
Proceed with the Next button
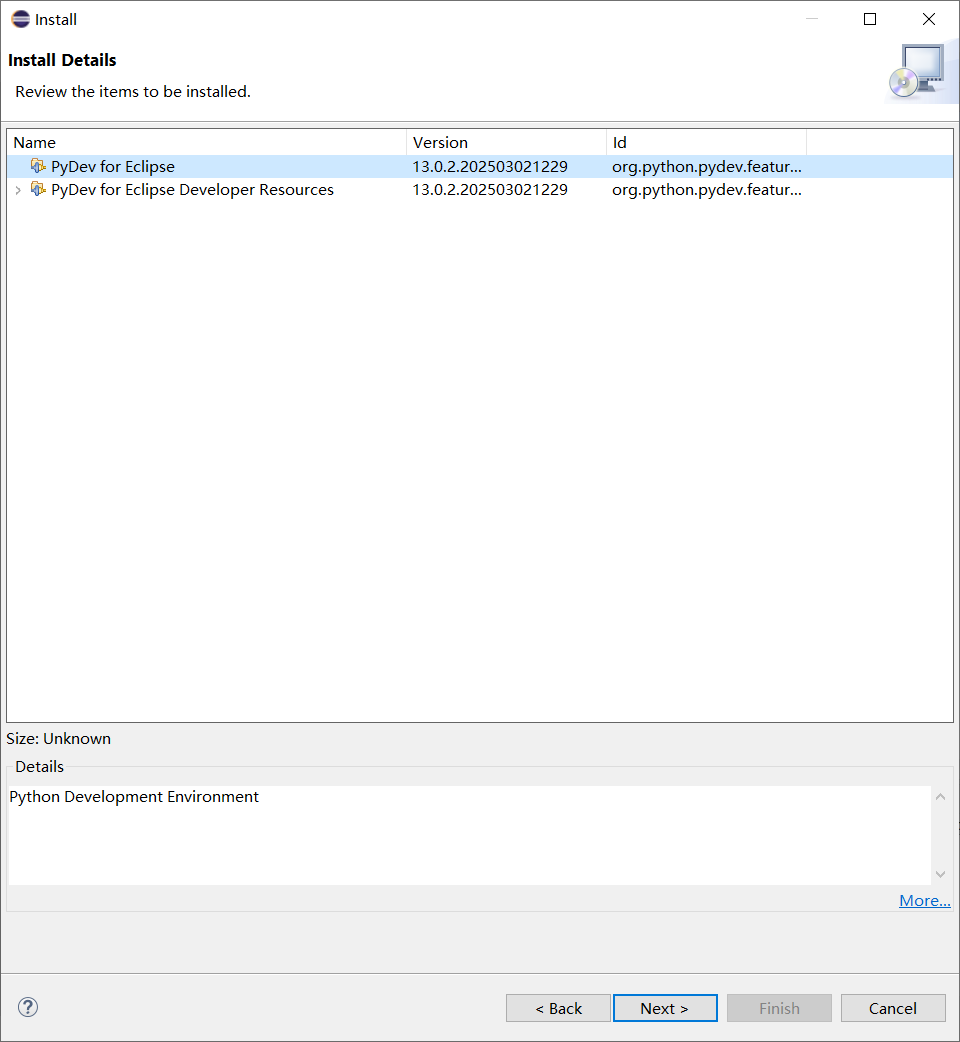point(665,1008)
